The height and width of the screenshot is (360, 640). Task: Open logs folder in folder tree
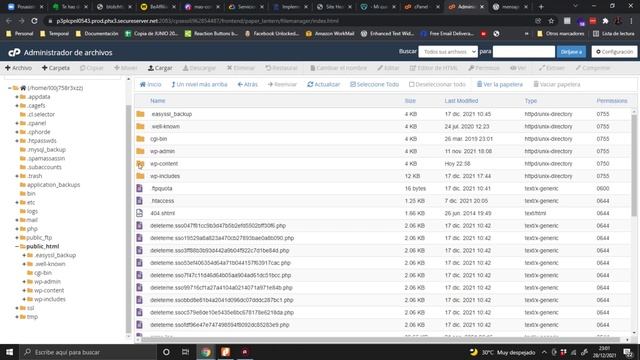[x=32, y=211]
